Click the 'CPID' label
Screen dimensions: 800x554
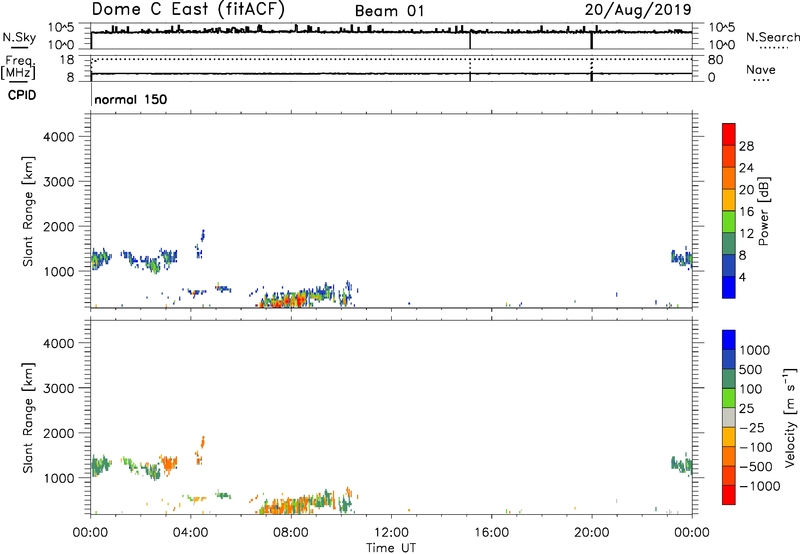click(x=22, y=95)
